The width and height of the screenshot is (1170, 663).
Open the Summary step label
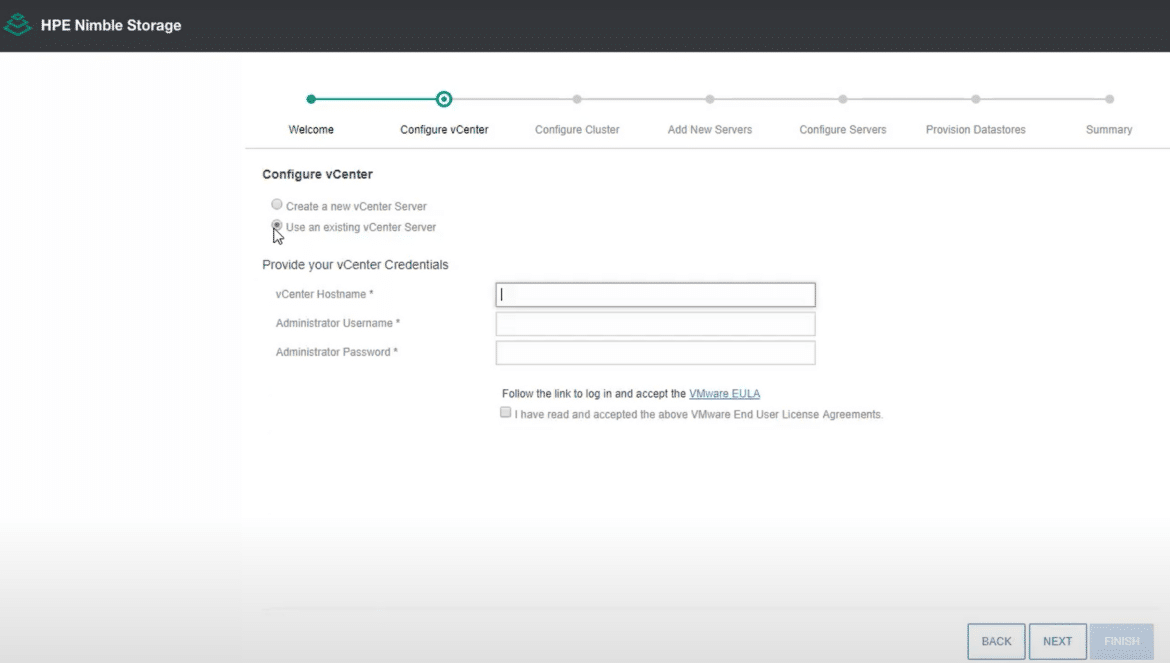click(1109, 130)
